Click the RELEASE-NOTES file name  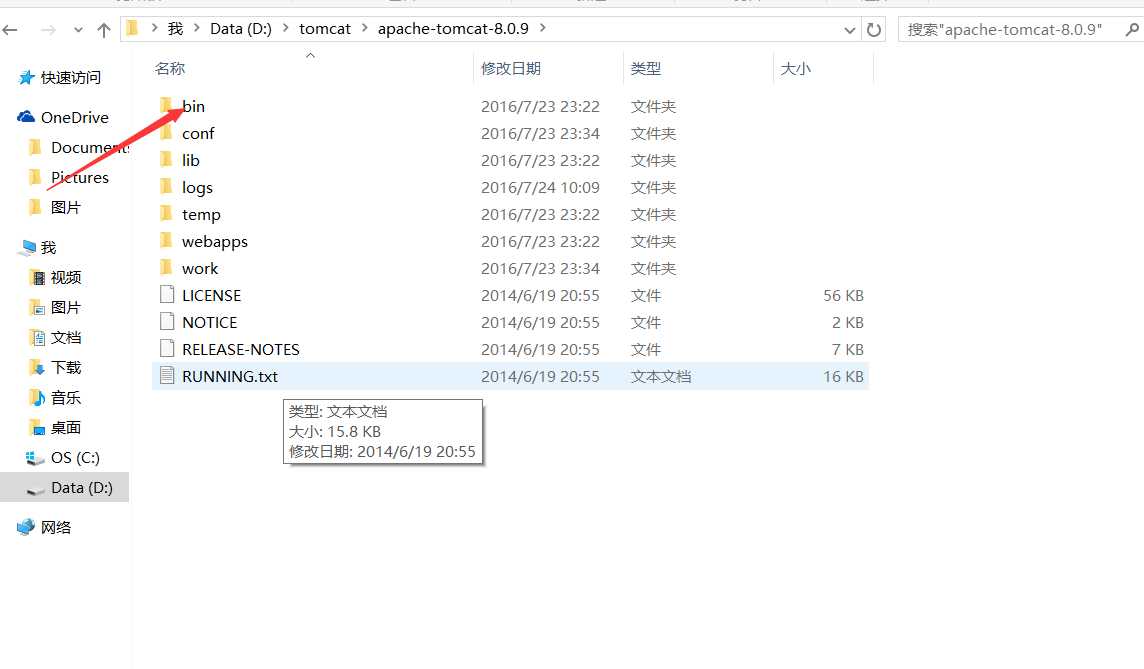(241, 349)
